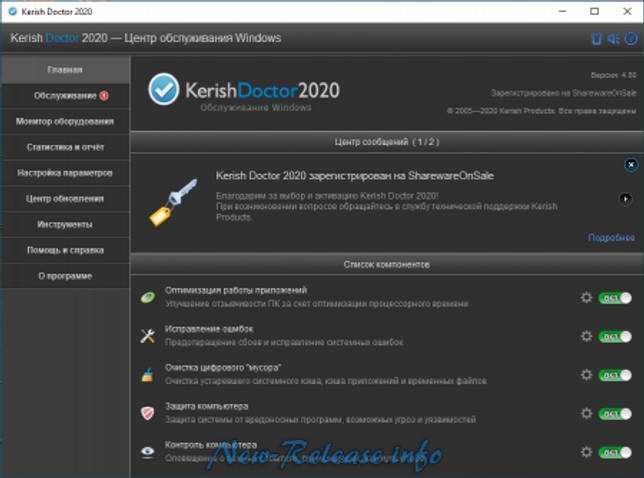Click the Очистка цифрового мусора icon
Image resolution: width=644 pixels, height=478 pixels.
pos(147,375)
